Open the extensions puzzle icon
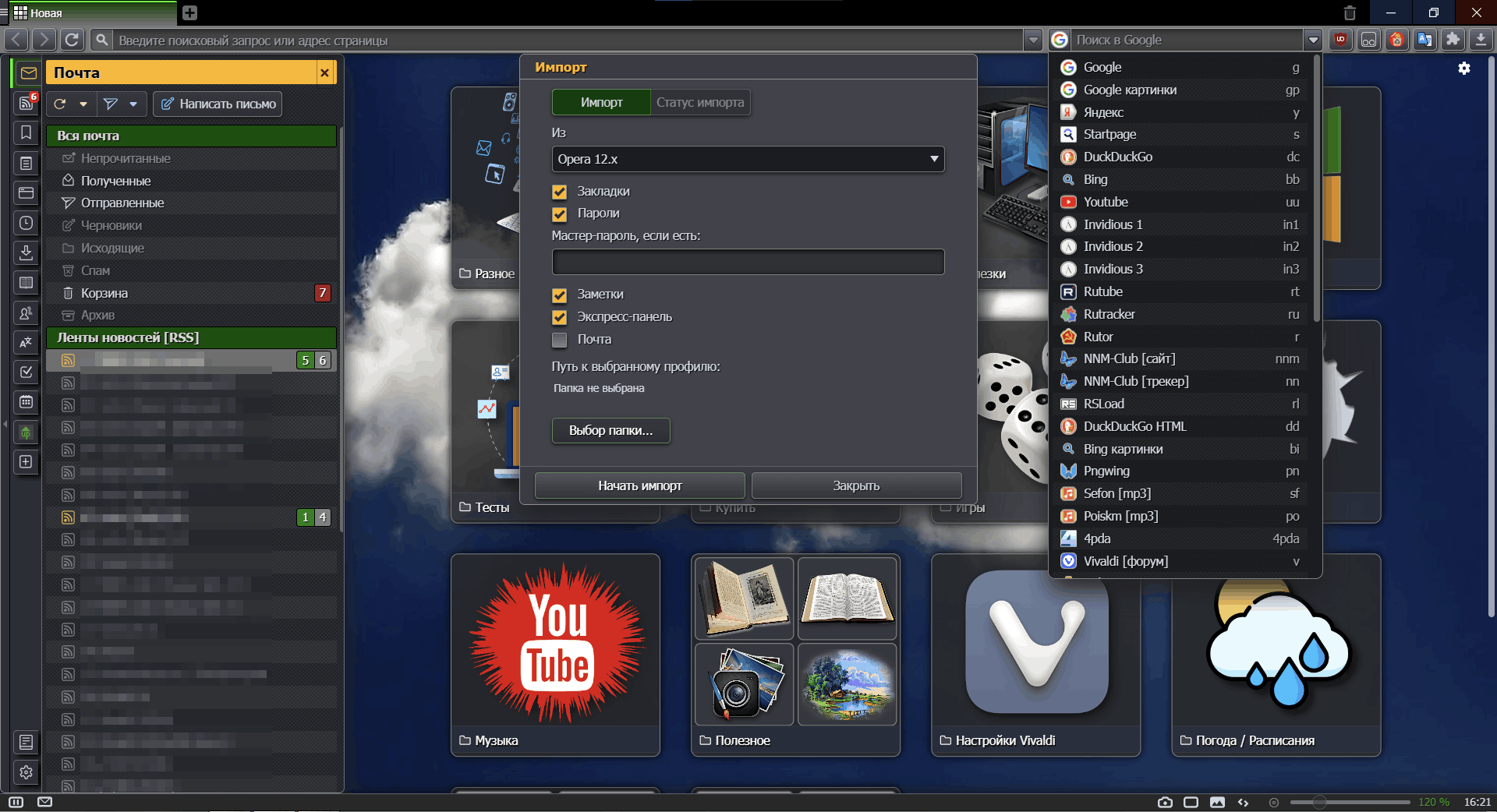Viewport: 1497px width, 812px height. click(x=1453, y=40)
